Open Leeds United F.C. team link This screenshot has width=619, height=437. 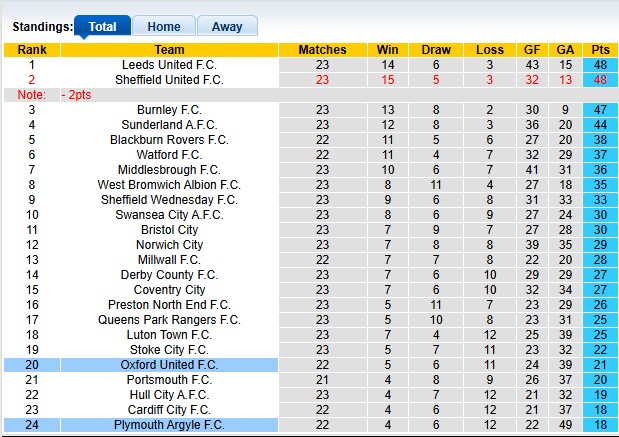point(169,65)
